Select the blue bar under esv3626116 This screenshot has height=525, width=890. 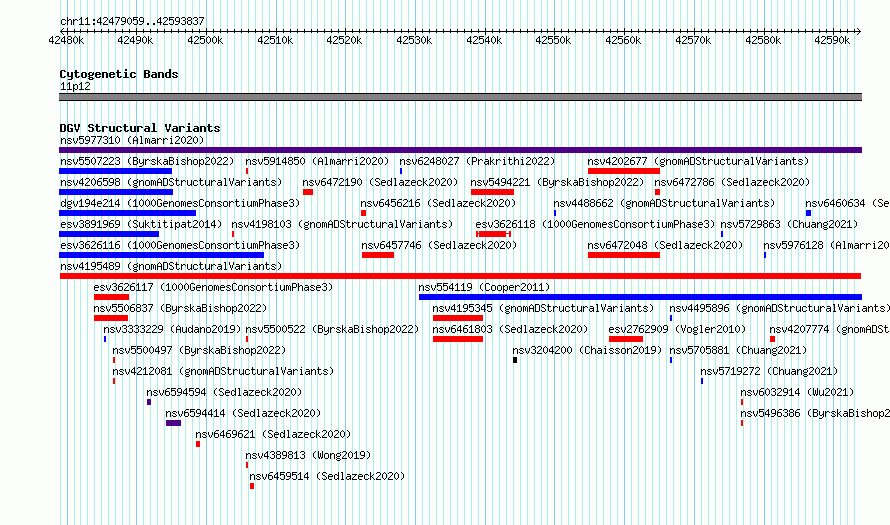coord(161,255)
